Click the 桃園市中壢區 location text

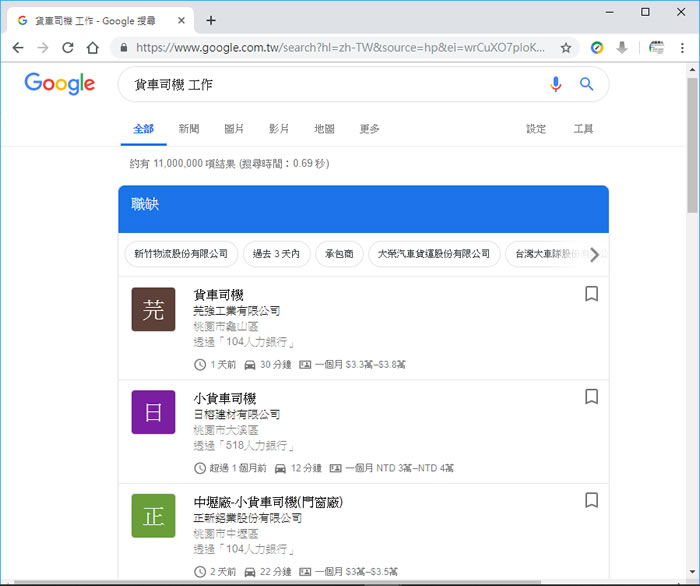coord(225,534)
